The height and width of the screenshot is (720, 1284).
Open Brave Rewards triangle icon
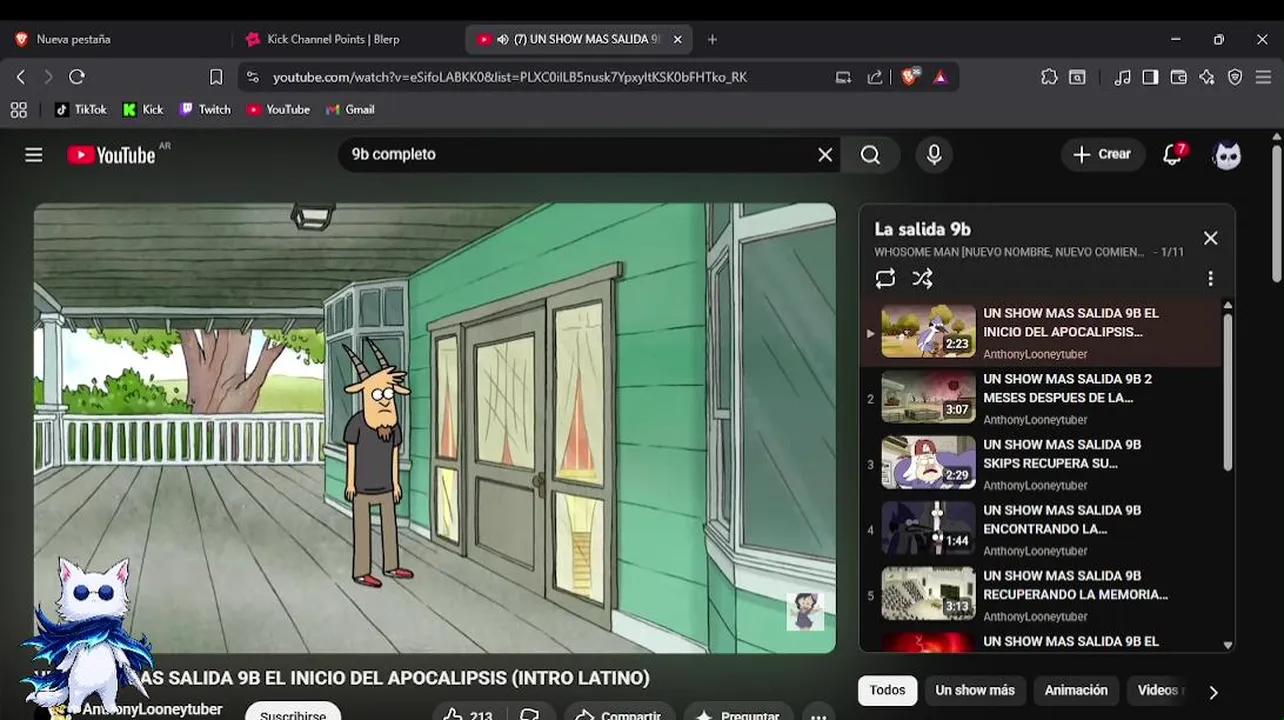click(940, 77)
